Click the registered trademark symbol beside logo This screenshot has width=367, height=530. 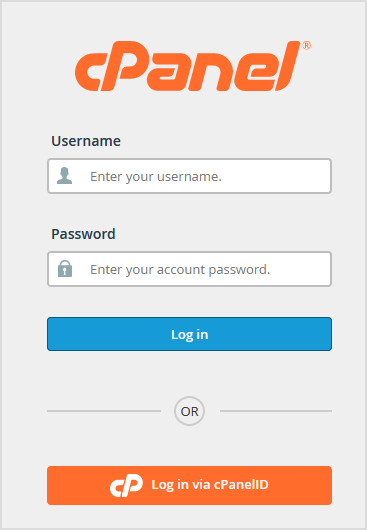(307, 45)
